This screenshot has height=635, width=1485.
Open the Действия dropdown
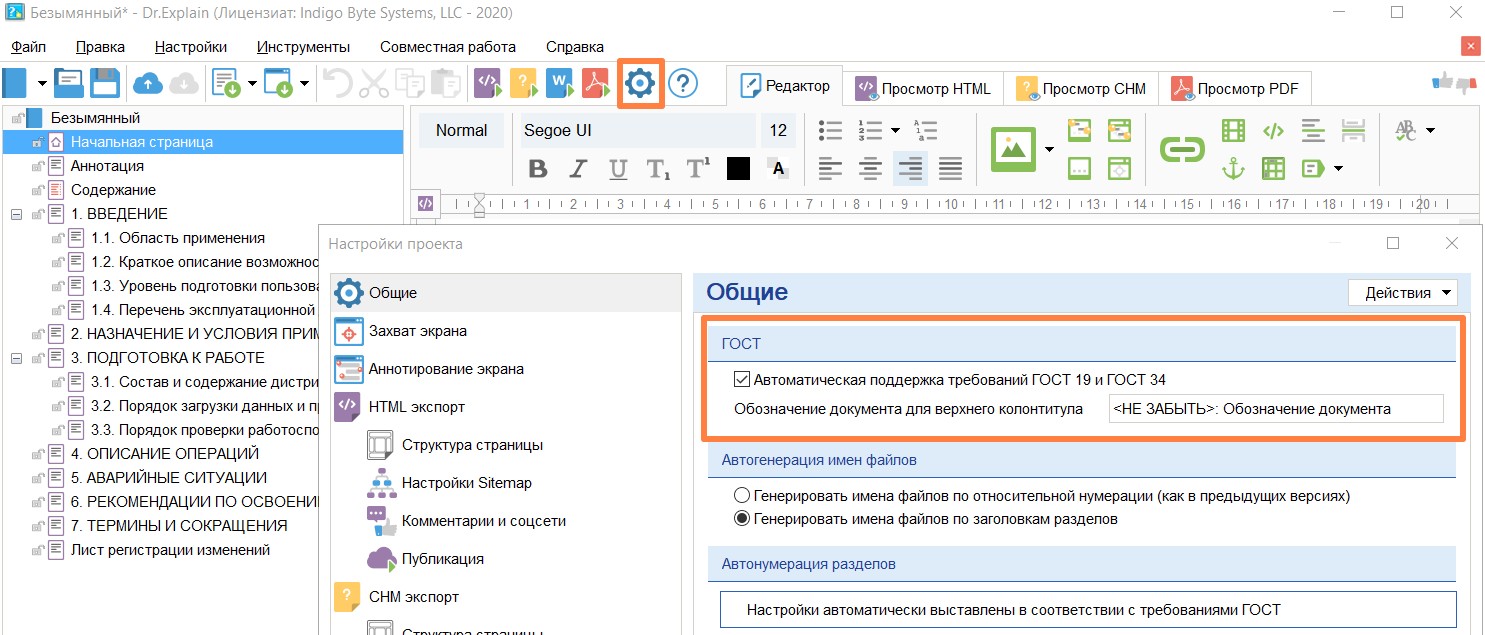click(1403, 293)
